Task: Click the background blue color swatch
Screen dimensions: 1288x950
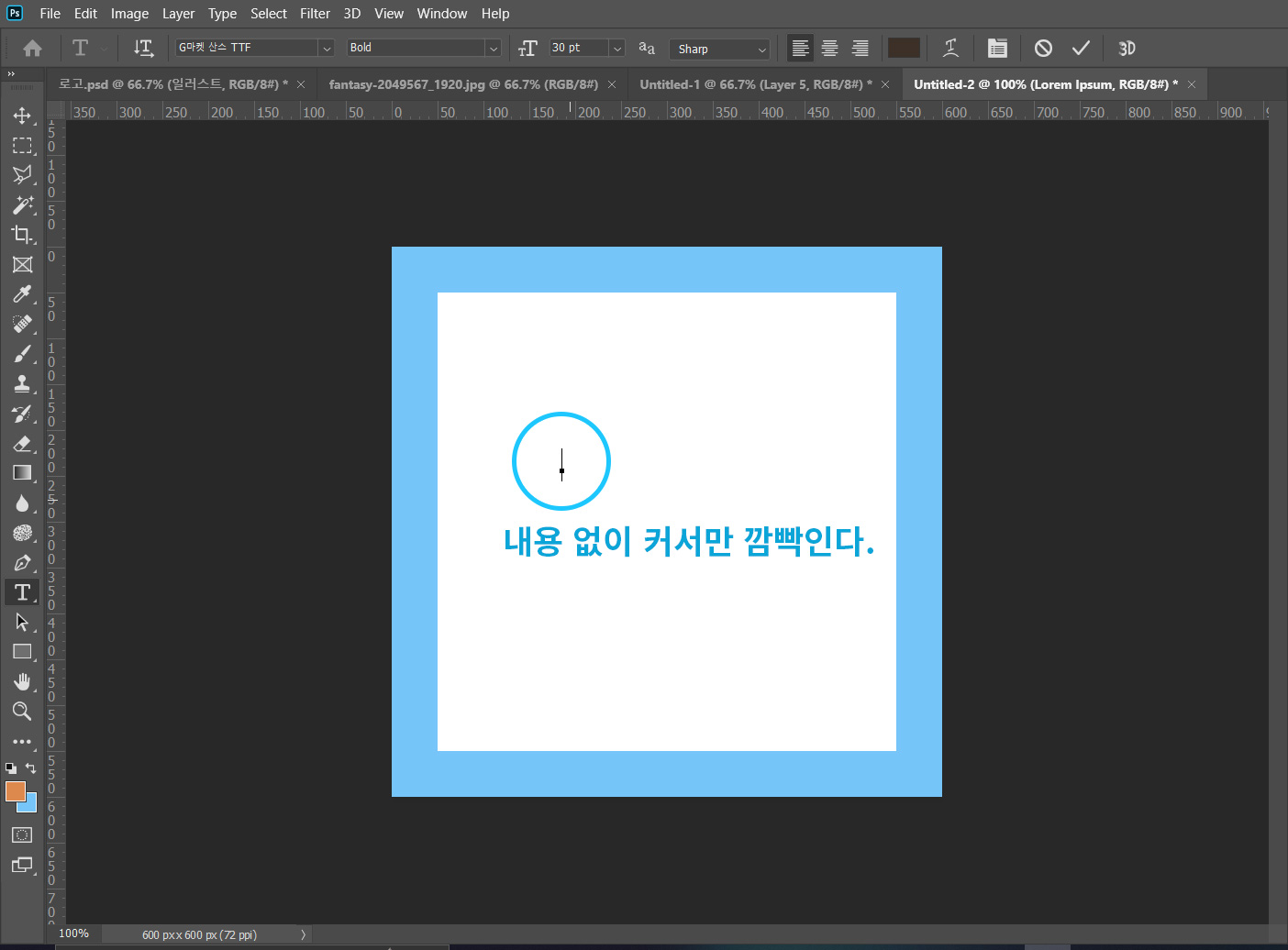Action: click(31, 805)
